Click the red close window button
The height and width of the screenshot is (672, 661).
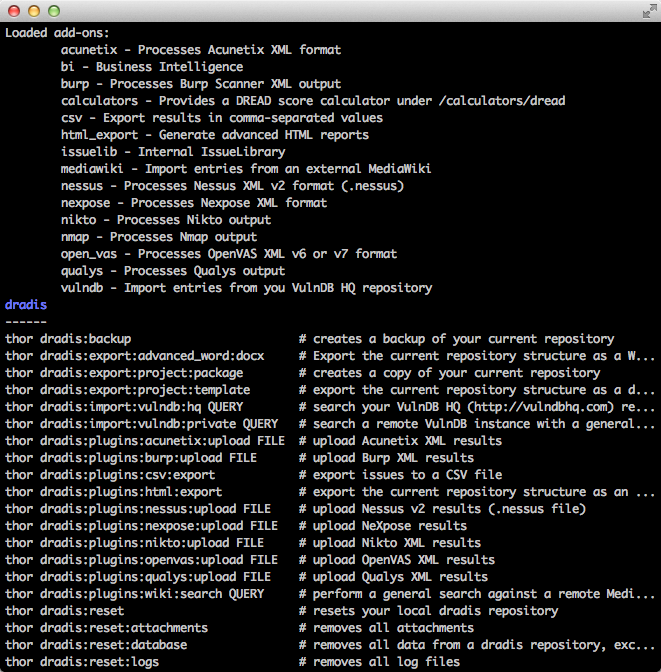coord(14,11)
